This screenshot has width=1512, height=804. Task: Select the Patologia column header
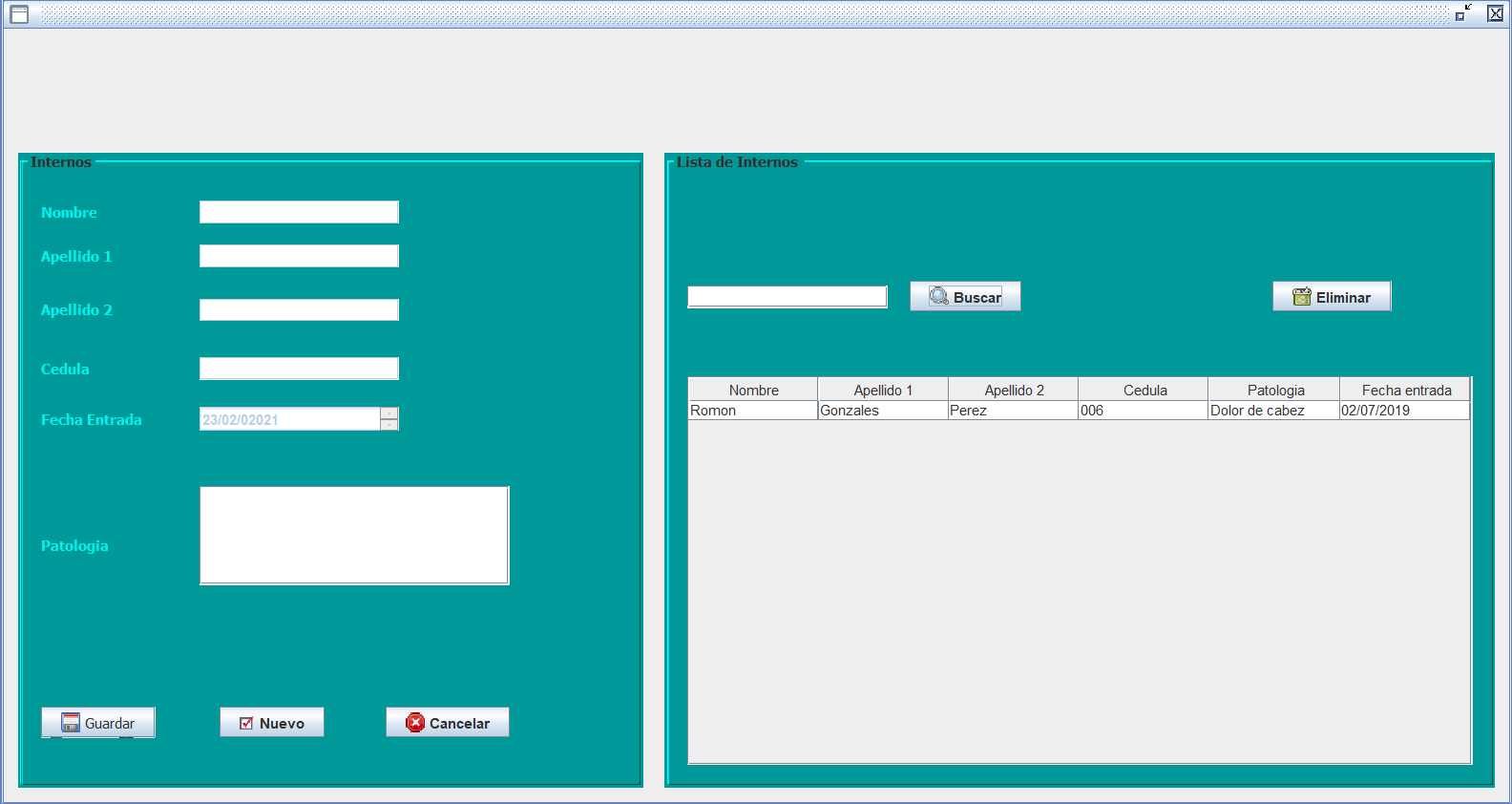1275,390
